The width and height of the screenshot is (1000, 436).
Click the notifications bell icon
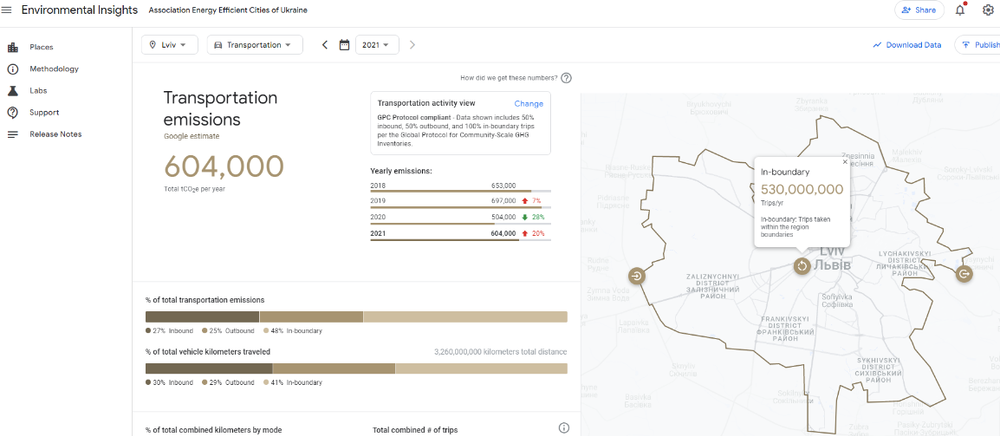point(960,10)
